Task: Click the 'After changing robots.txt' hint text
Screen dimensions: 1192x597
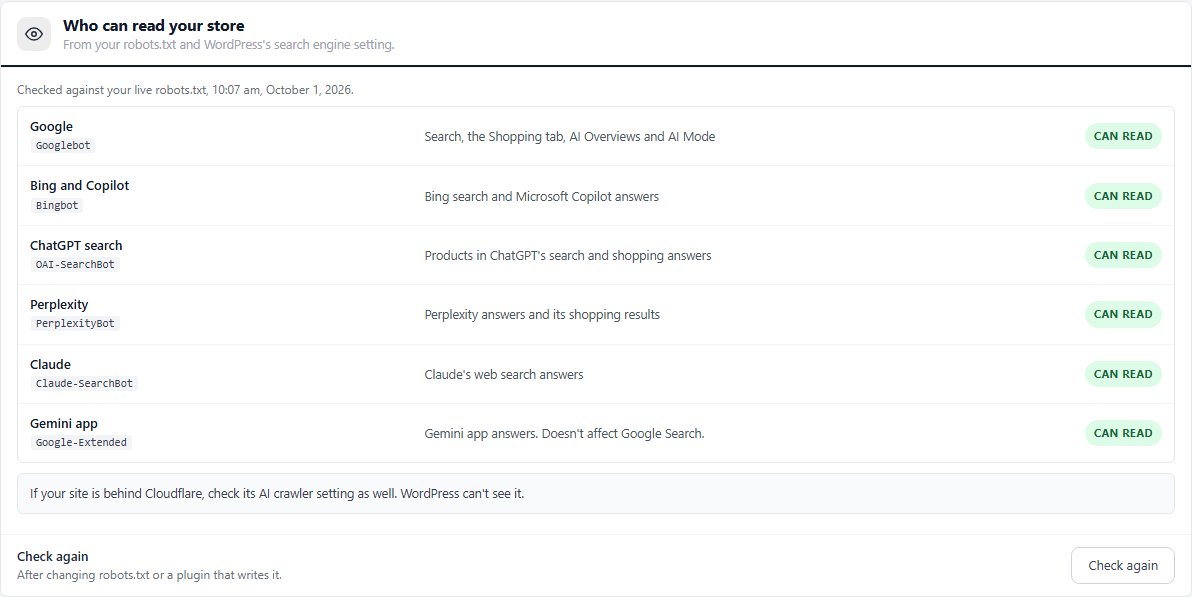Action: 150,575
